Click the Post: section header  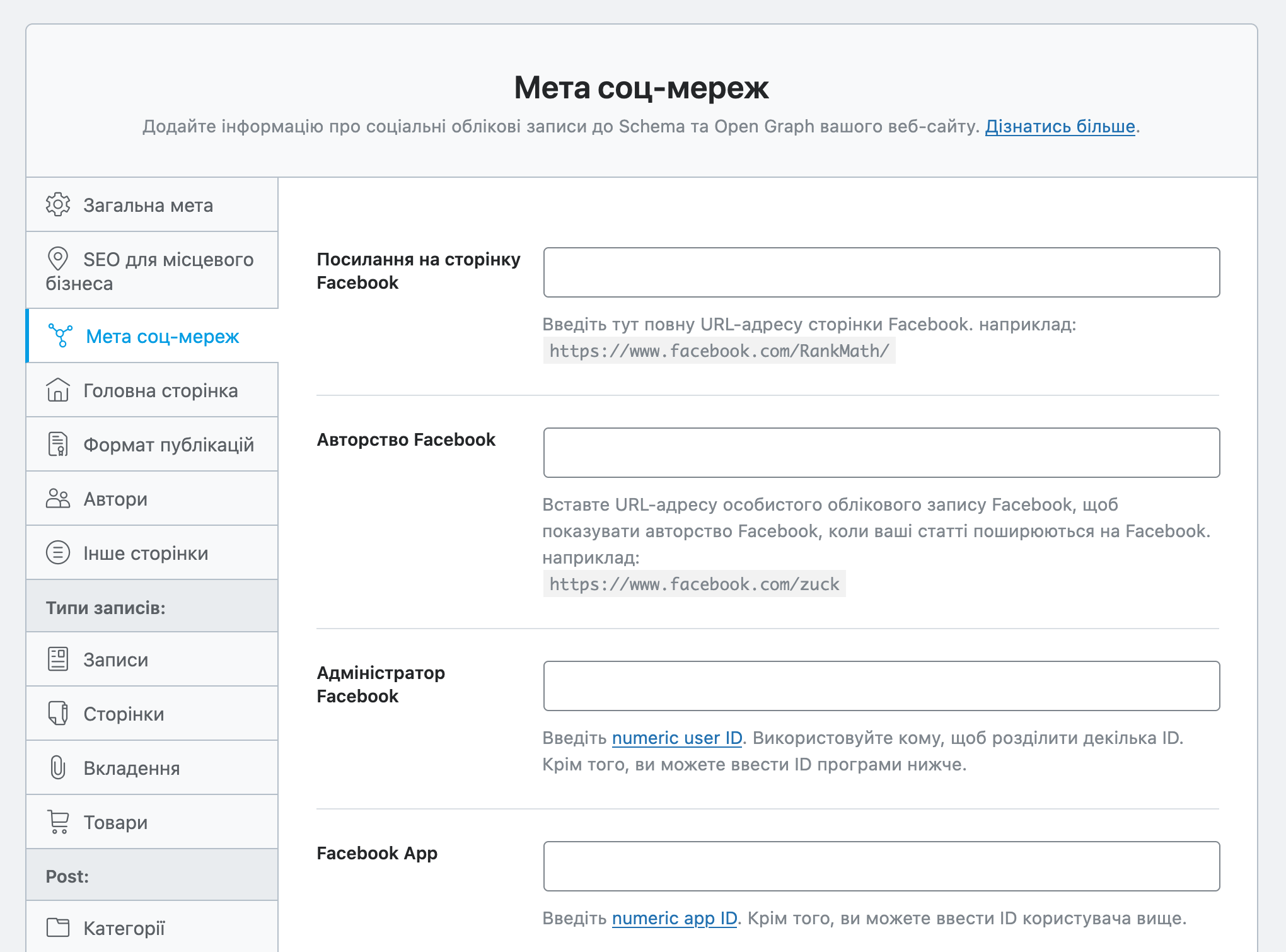(152, 876)
